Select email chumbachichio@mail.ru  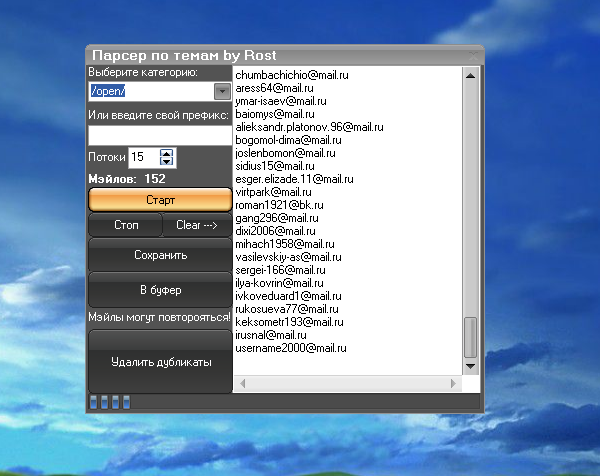coord(292,75)
